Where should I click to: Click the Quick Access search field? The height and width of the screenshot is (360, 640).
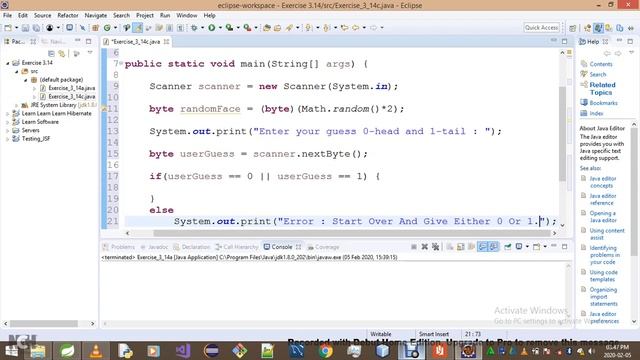pos(542,28)
